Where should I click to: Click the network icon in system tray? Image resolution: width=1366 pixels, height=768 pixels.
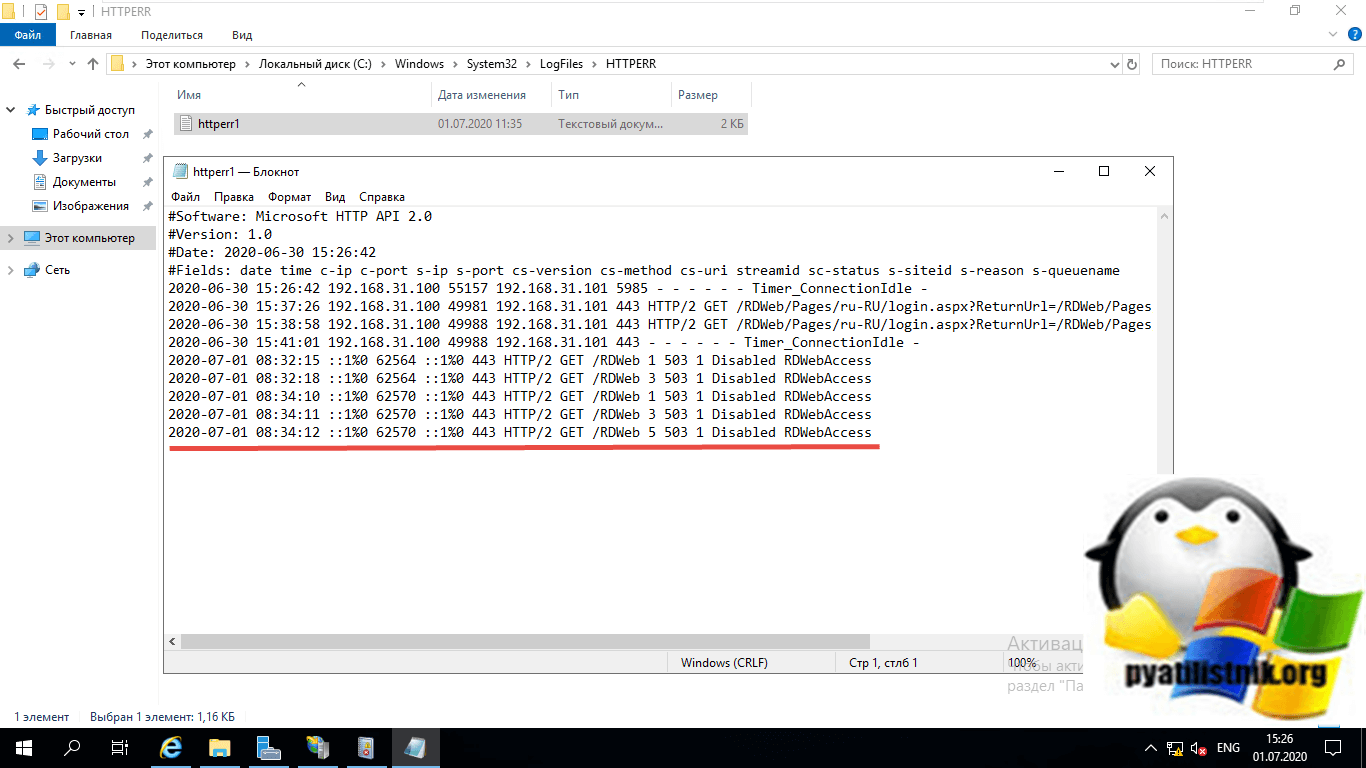tap(1174, 748)
